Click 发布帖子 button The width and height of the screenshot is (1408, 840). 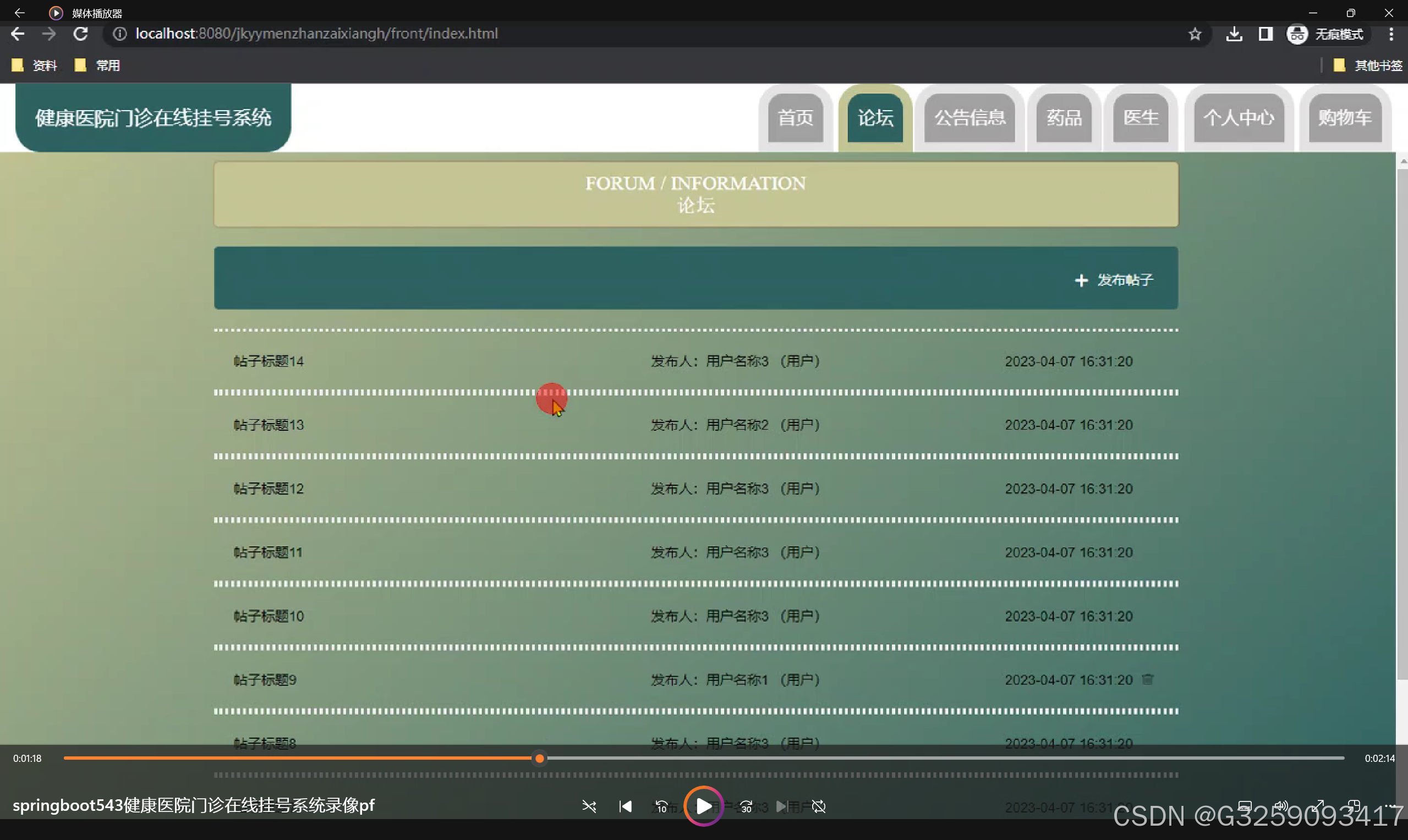1114,279
